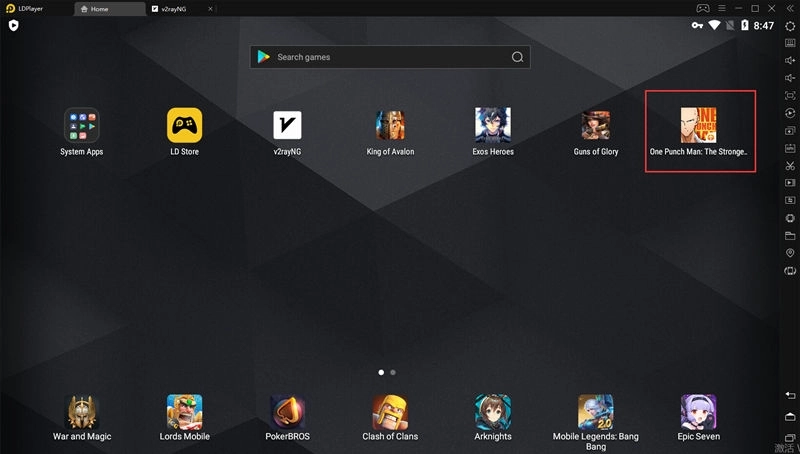Open the System Apps folder
This screenshot has width=800, height=454.
pyautogui.click(x=82, y=125)
